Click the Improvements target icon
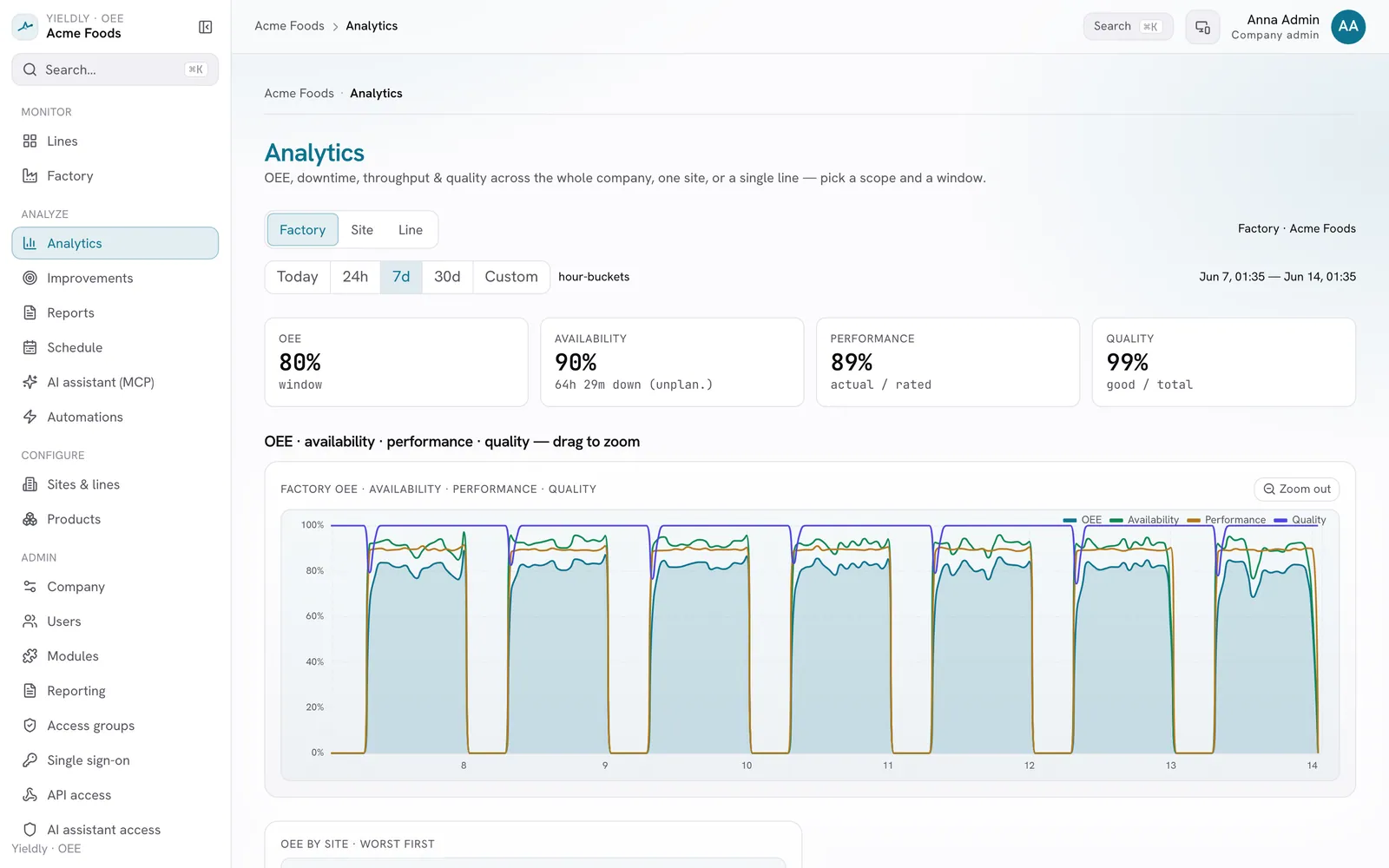 30,278
